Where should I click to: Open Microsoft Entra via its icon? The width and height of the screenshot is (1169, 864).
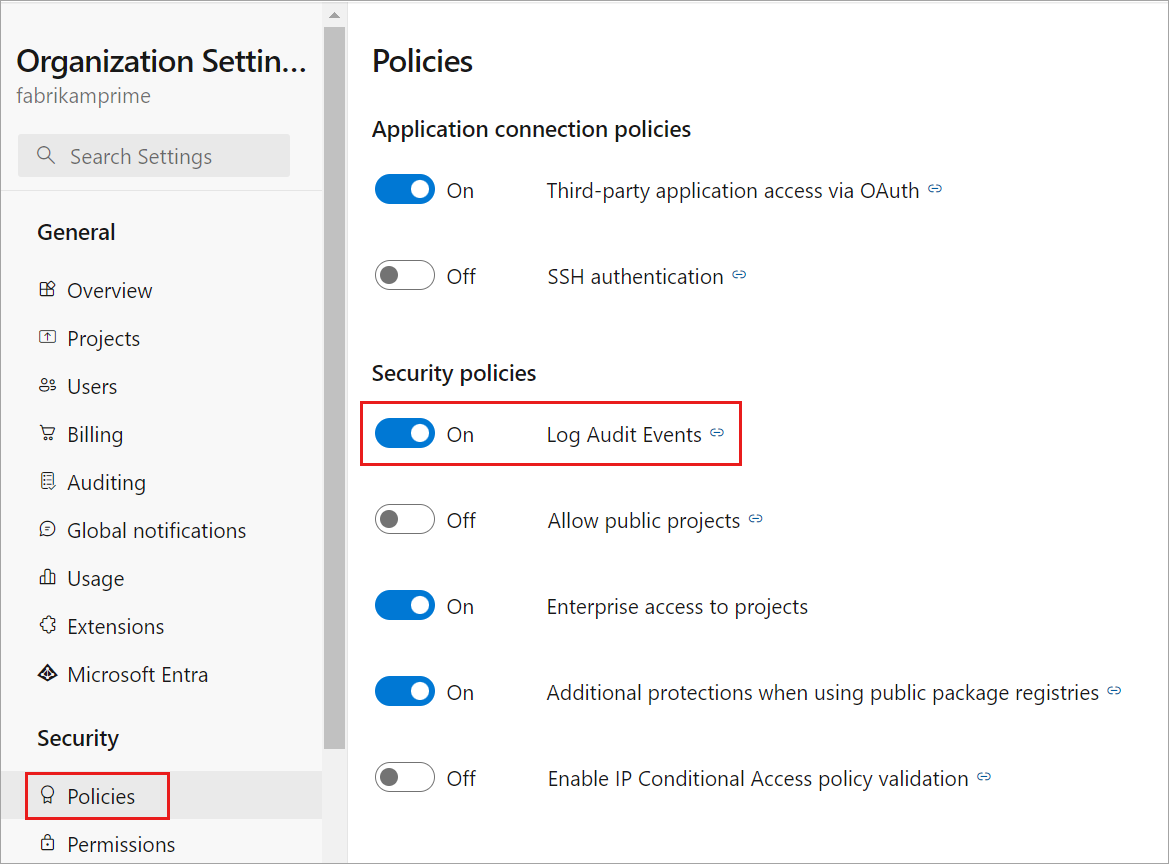46,674
